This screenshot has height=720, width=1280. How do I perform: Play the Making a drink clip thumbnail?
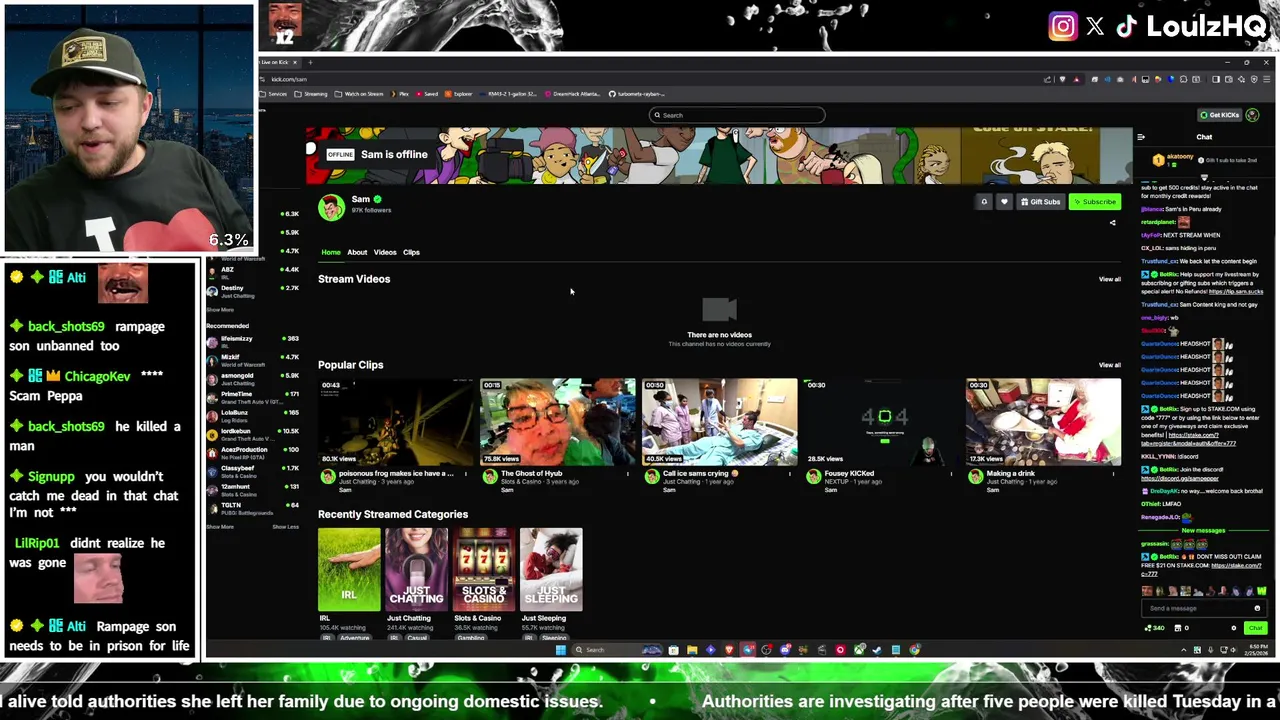(1043, 422)
